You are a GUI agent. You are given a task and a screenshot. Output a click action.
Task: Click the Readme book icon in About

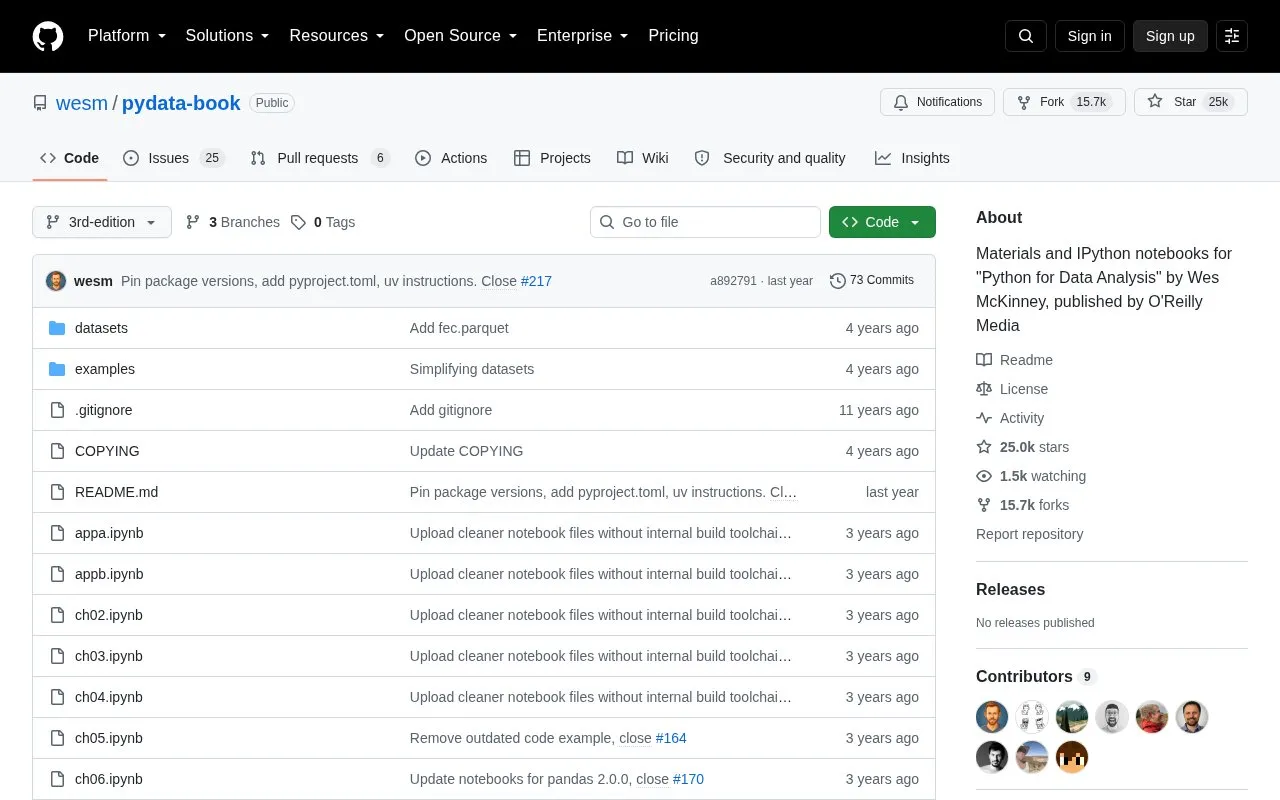coord(984,360)
